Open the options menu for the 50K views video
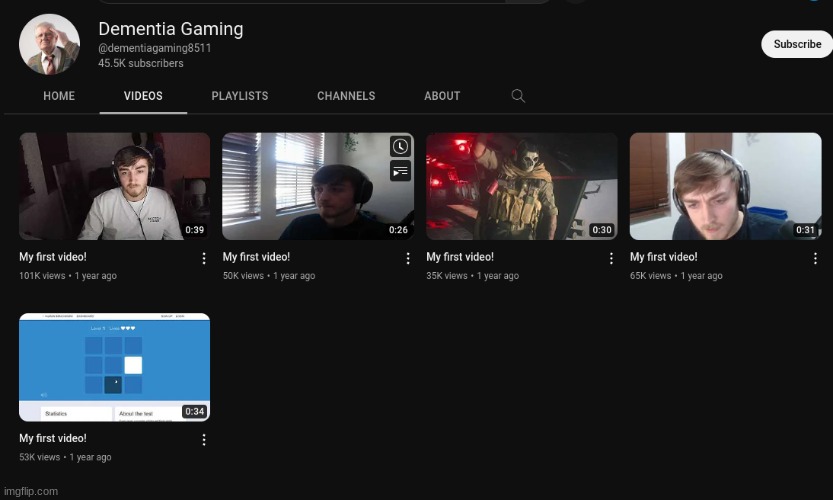Screen dimensions: 833x500 (407, 258)
